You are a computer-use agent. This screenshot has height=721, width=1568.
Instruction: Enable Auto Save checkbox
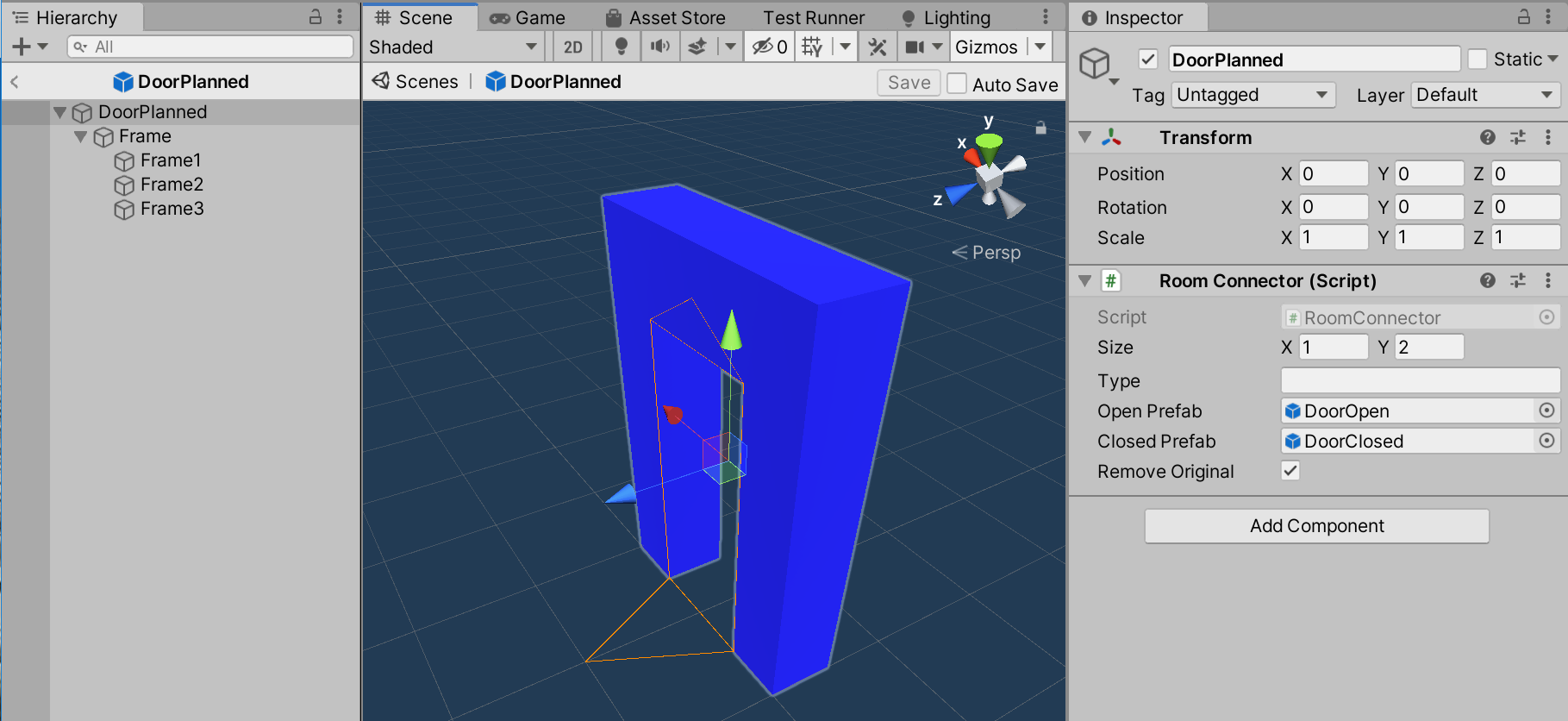(957, 84)
